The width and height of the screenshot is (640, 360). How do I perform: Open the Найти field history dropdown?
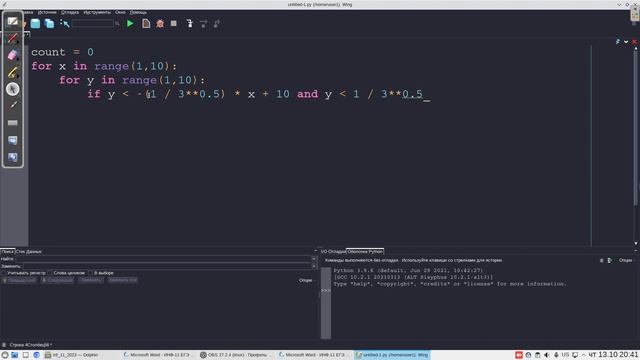(x=314, y=259)
